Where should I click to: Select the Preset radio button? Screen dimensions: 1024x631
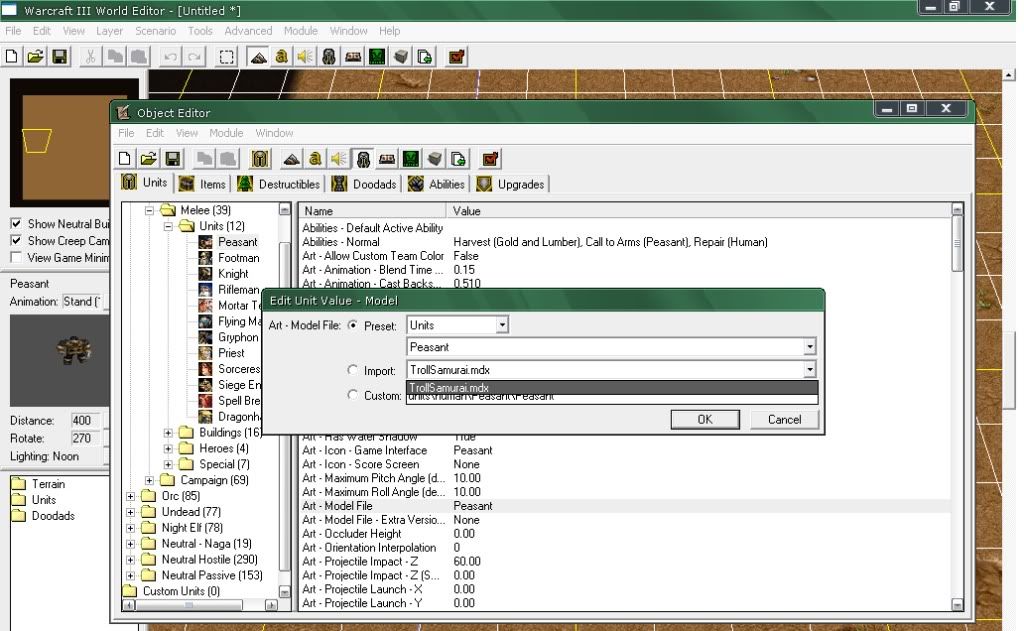[x=353, y=325]
